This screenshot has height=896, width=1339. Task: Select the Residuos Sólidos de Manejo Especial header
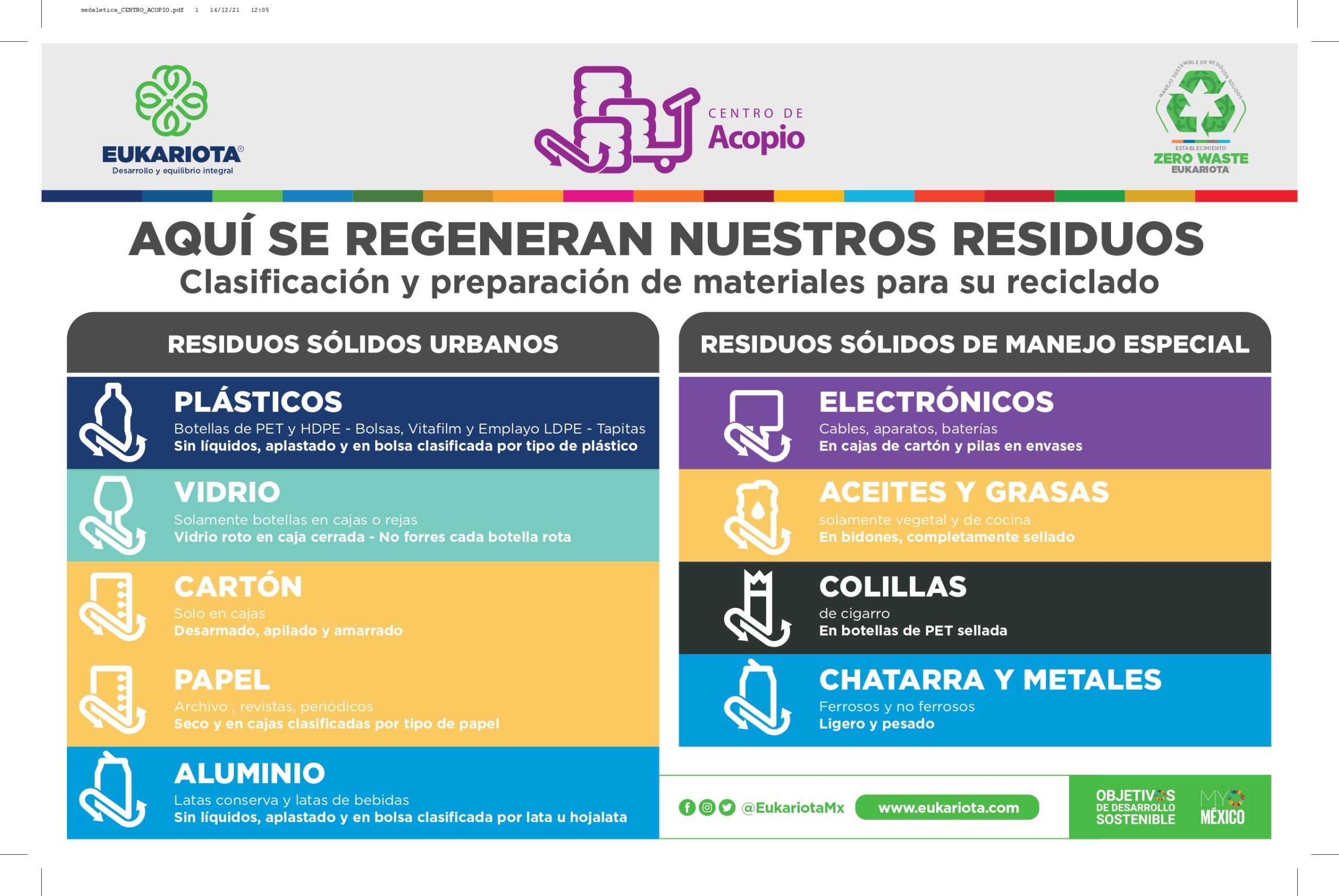pos(974,344)
